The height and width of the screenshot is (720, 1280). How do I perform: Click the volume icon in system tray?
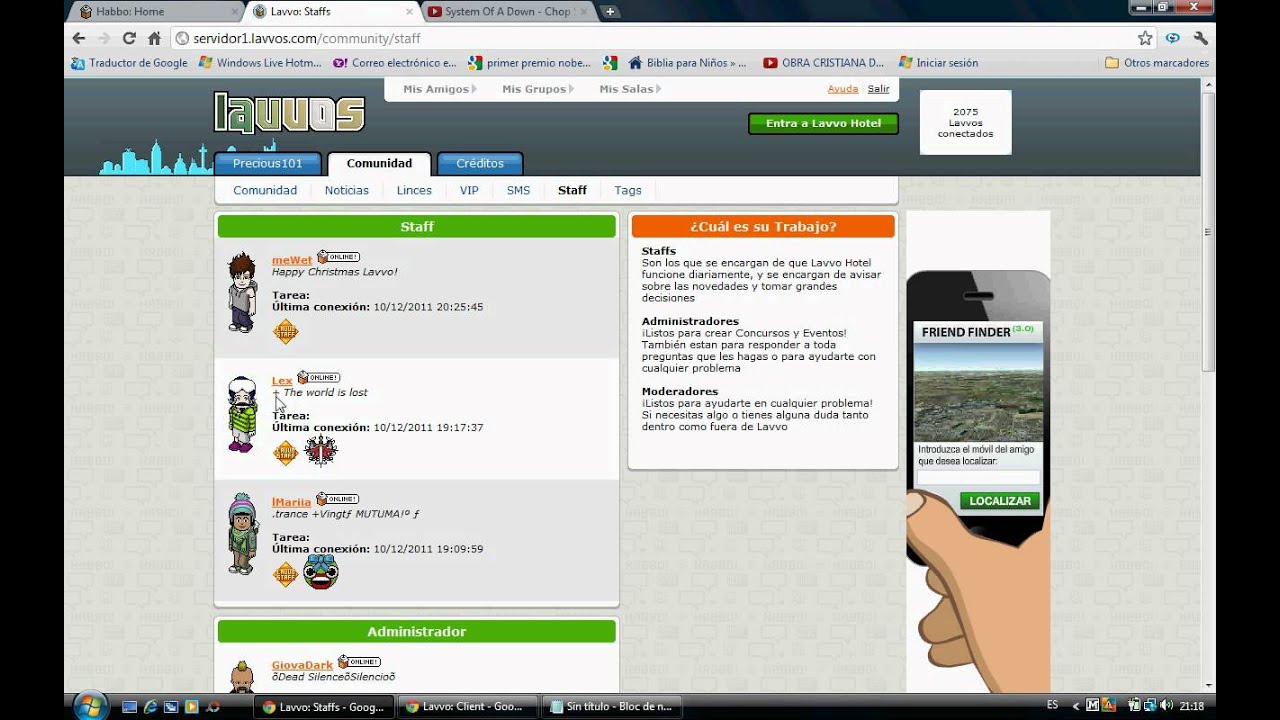click(x=1166, y=705)
